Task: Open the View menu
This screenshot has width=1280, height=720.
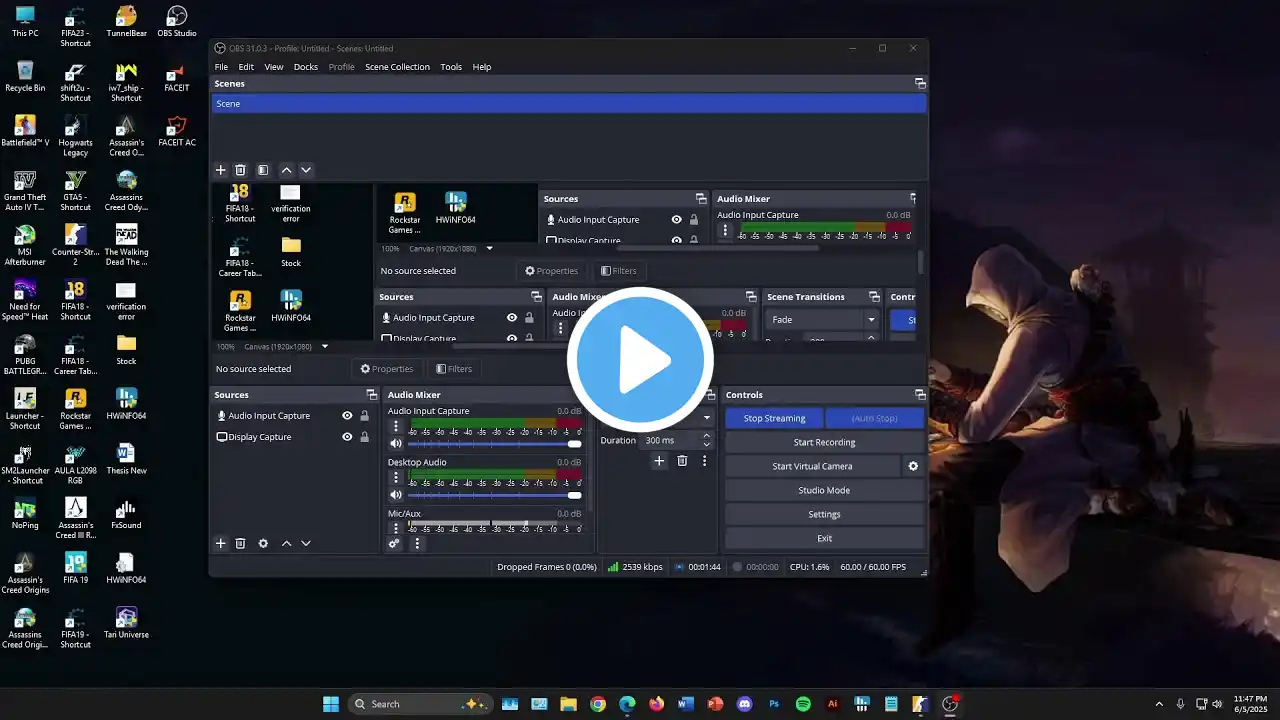Action: click(x=274, y=67)
